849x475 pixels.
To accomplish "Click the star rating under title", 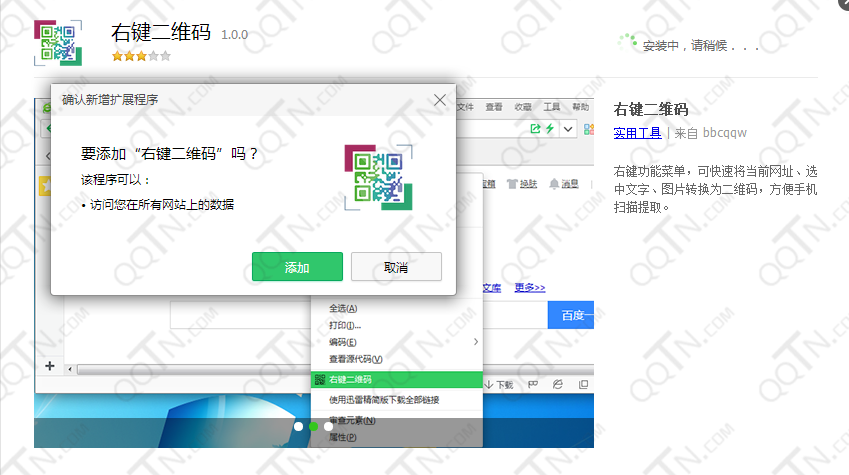I will 141,56.
